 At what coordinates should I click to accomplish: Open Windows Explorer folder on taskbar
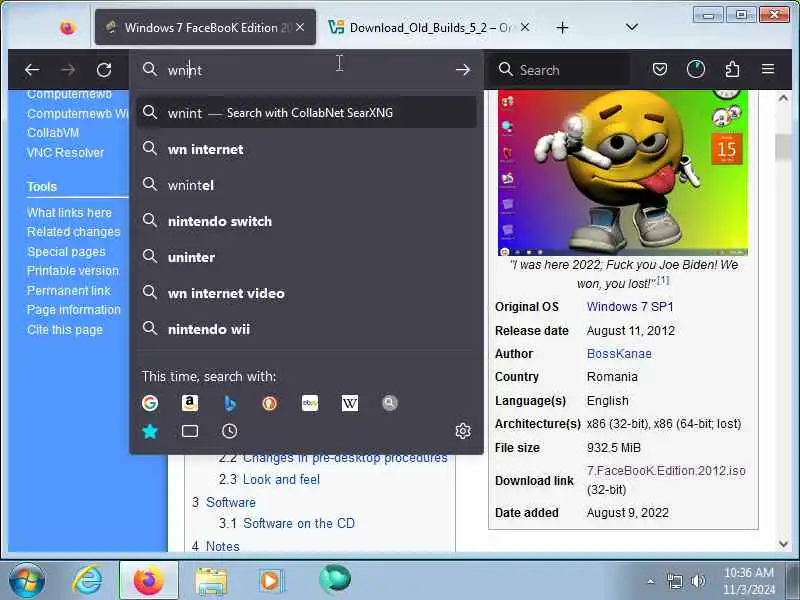click(211, 581)
